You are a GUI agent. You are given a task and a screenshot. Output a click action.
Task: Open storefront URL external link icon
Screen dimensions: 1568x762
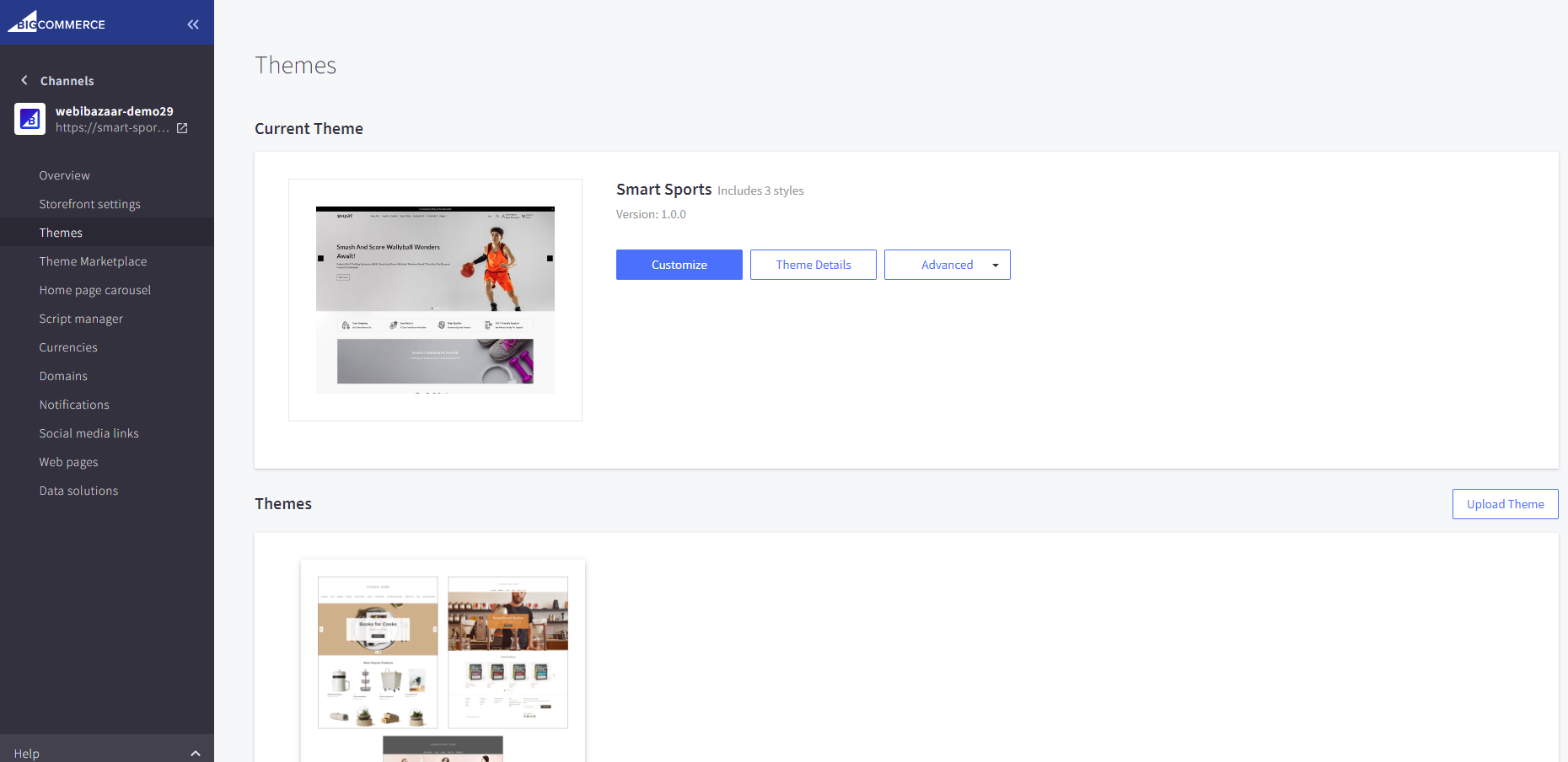(182, 128)
